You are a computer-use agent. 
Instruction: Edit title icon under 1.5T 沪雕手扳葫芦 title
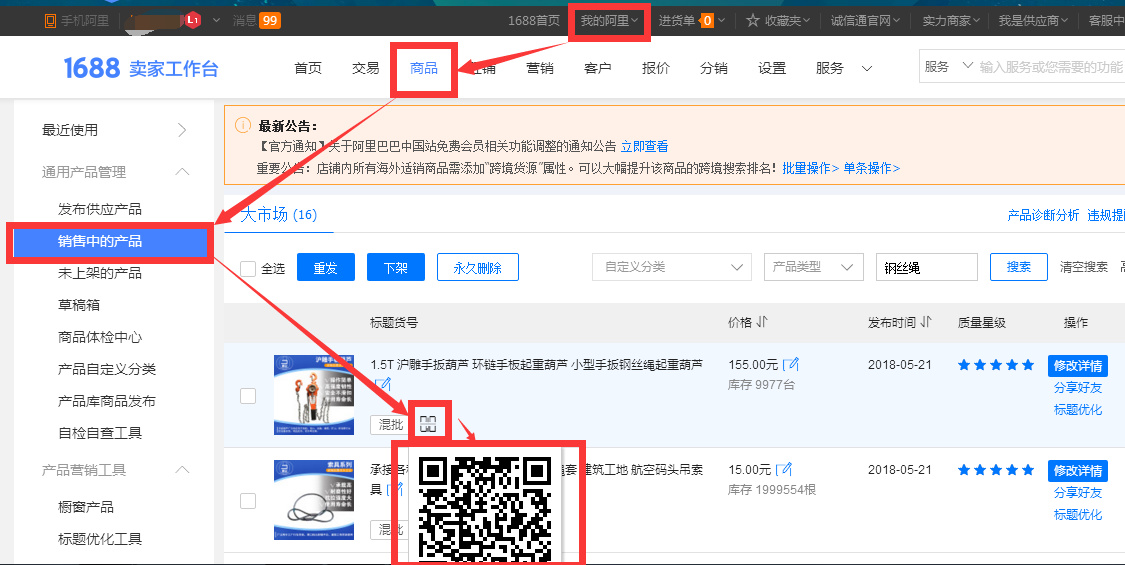tap(383, 386)
